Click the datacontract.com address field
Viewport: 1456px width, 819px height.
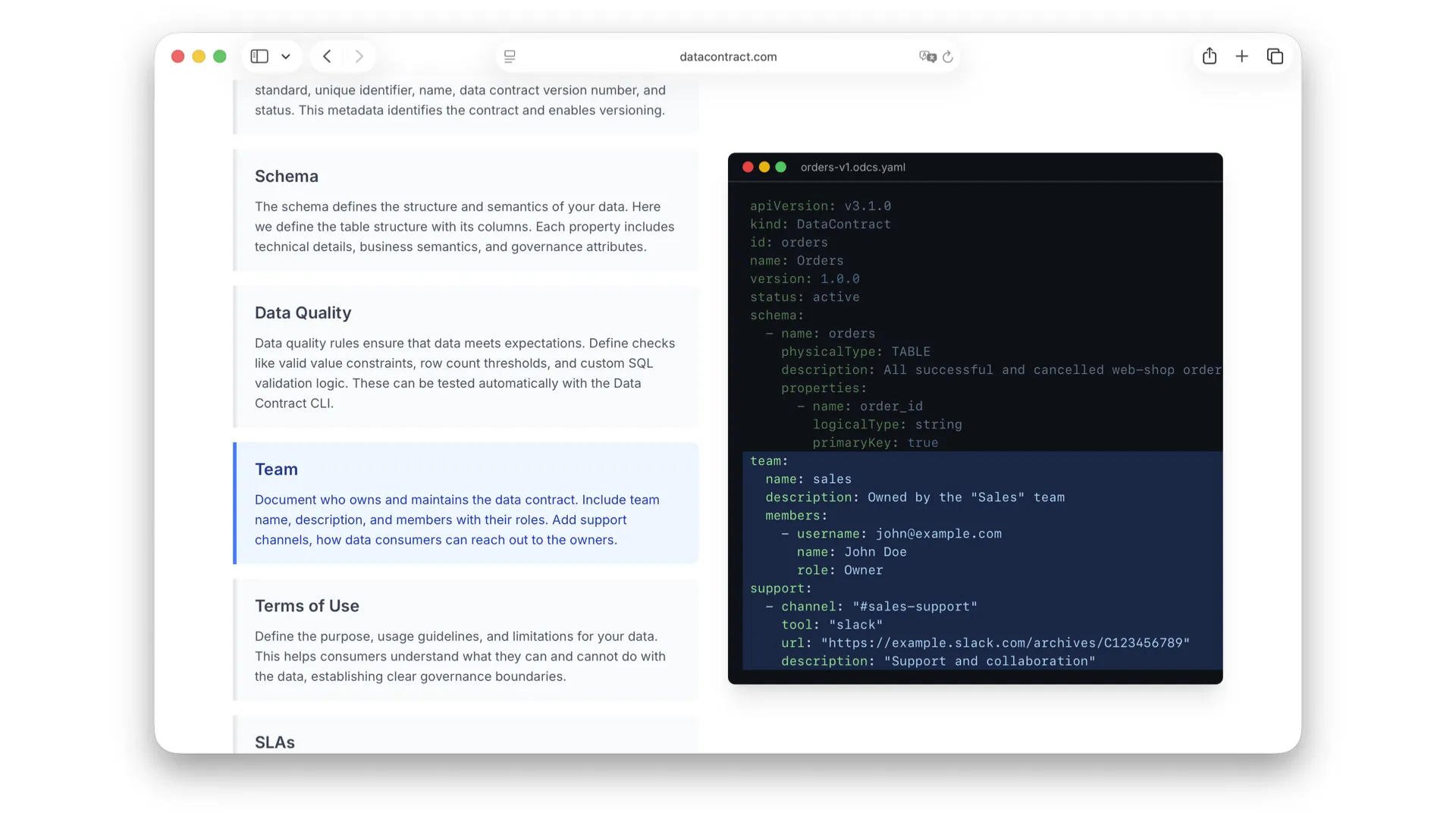pos(728,56)
